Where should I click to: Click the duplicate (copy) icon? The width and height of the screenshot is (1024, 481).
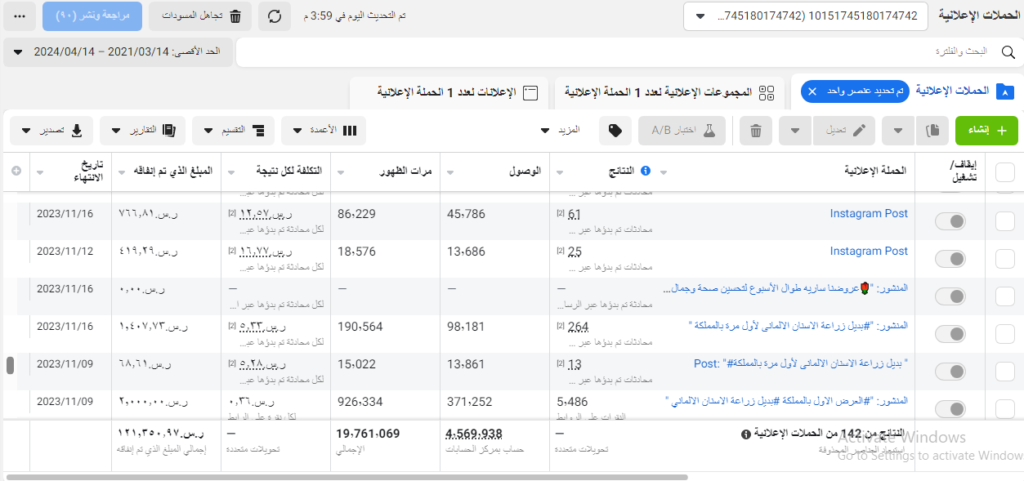click(x=932, y=131)
